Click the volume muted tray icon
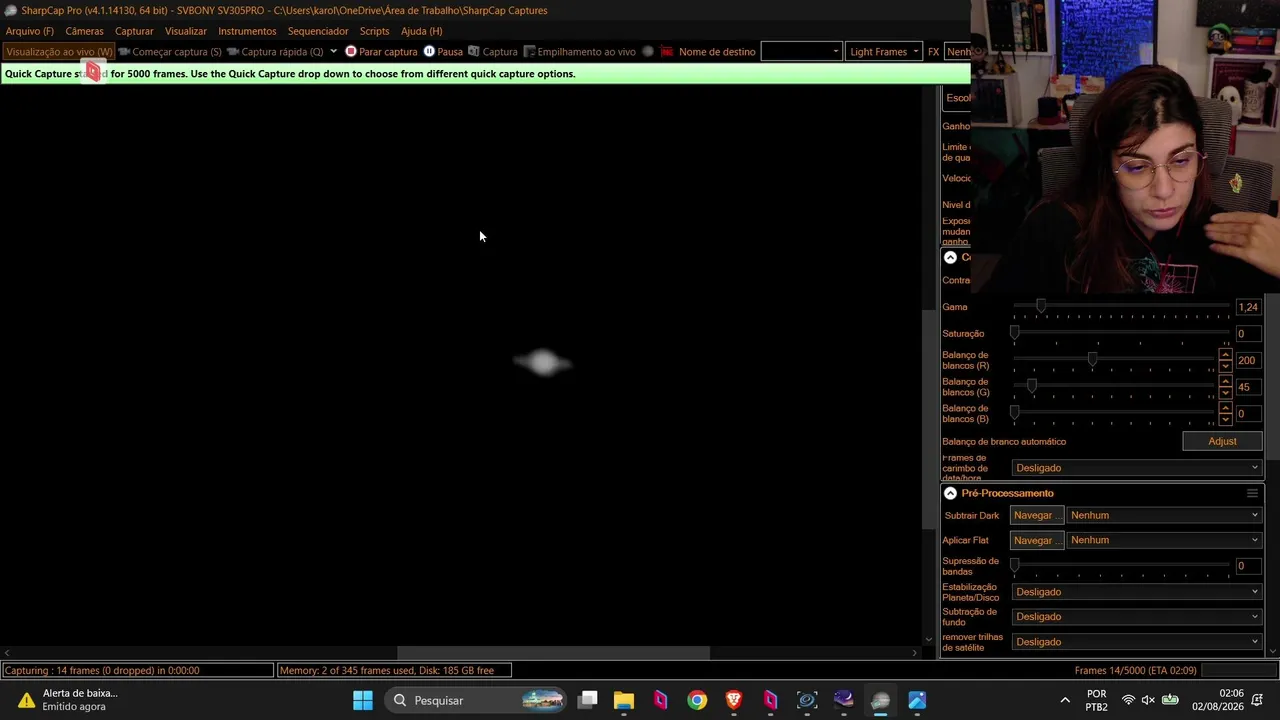1280x720 pixels. [1149, 700]
